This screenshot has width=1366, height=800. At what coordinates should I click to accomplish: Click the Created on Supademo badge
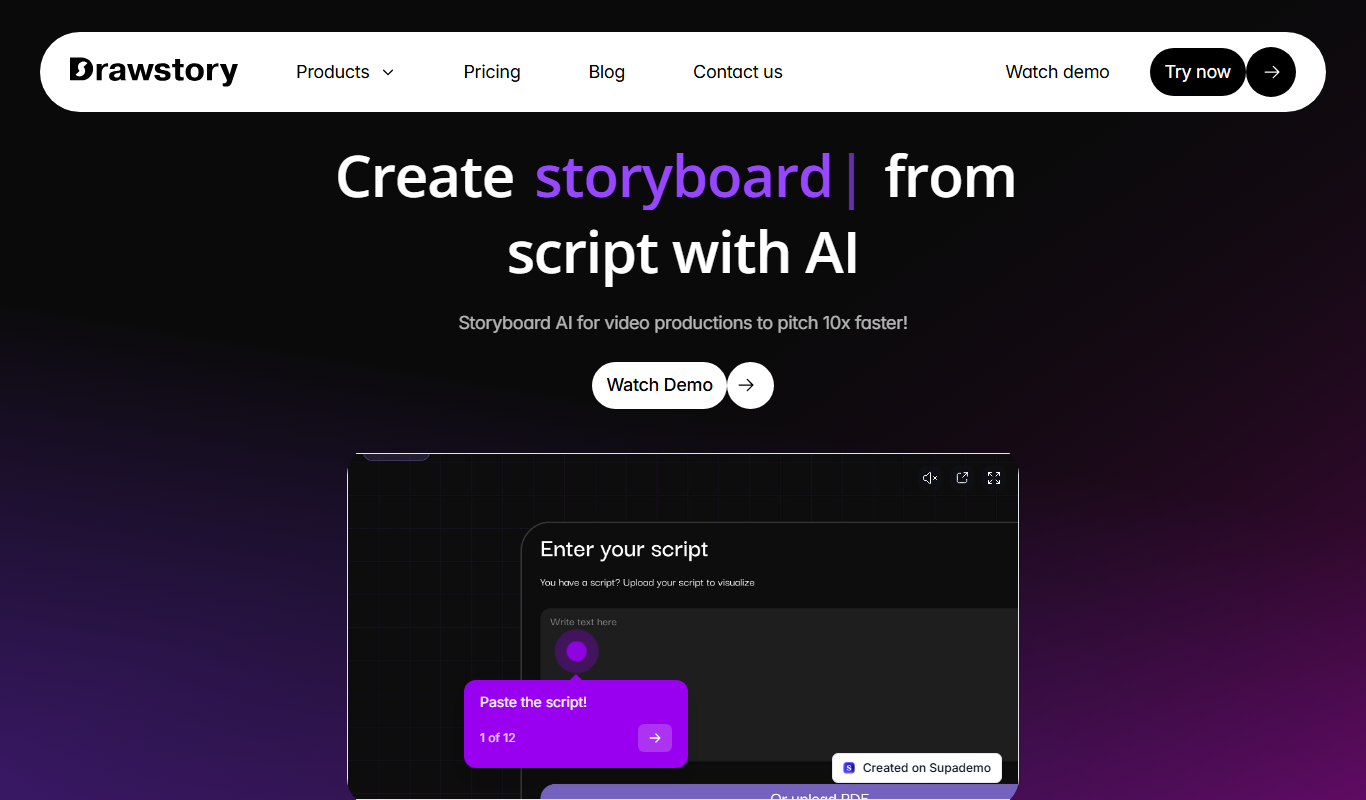click(x=917, y=768)
